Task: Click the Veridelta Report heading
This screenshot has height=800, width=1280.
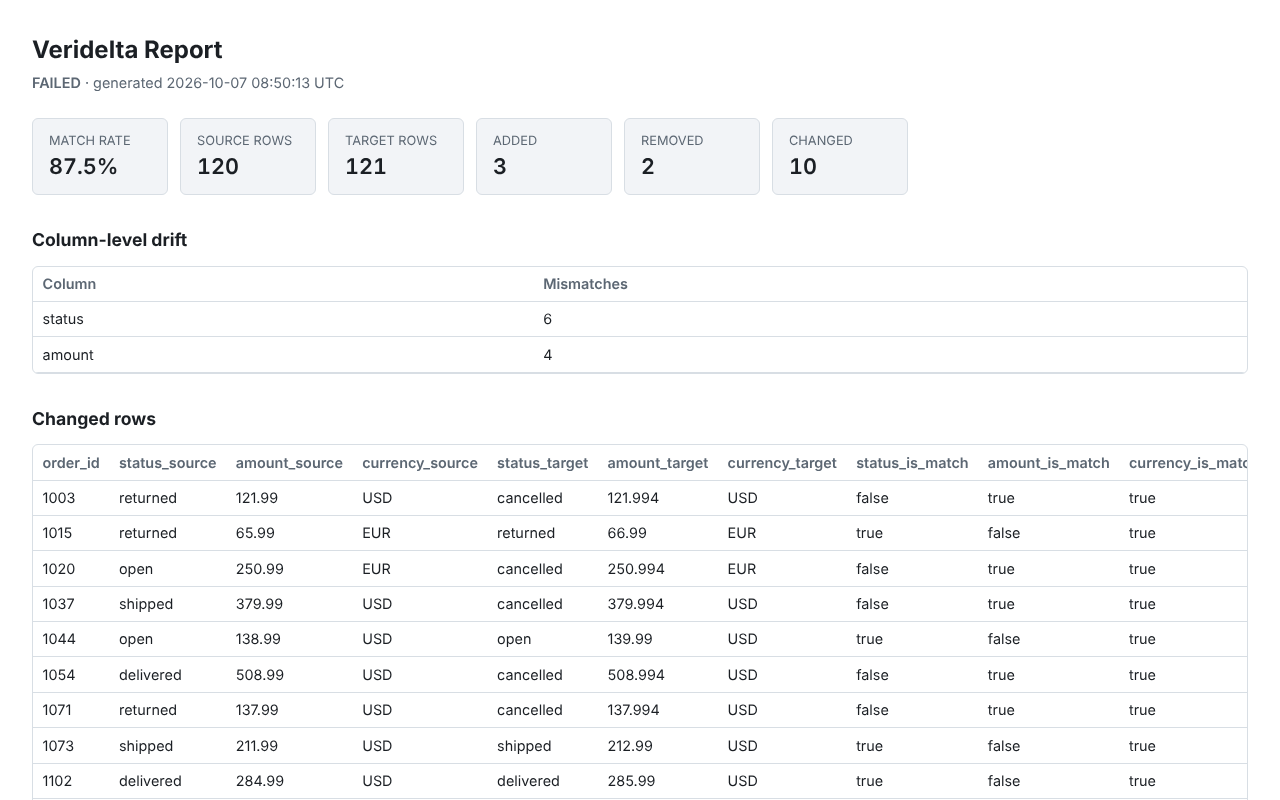Action: pos(127,50)
